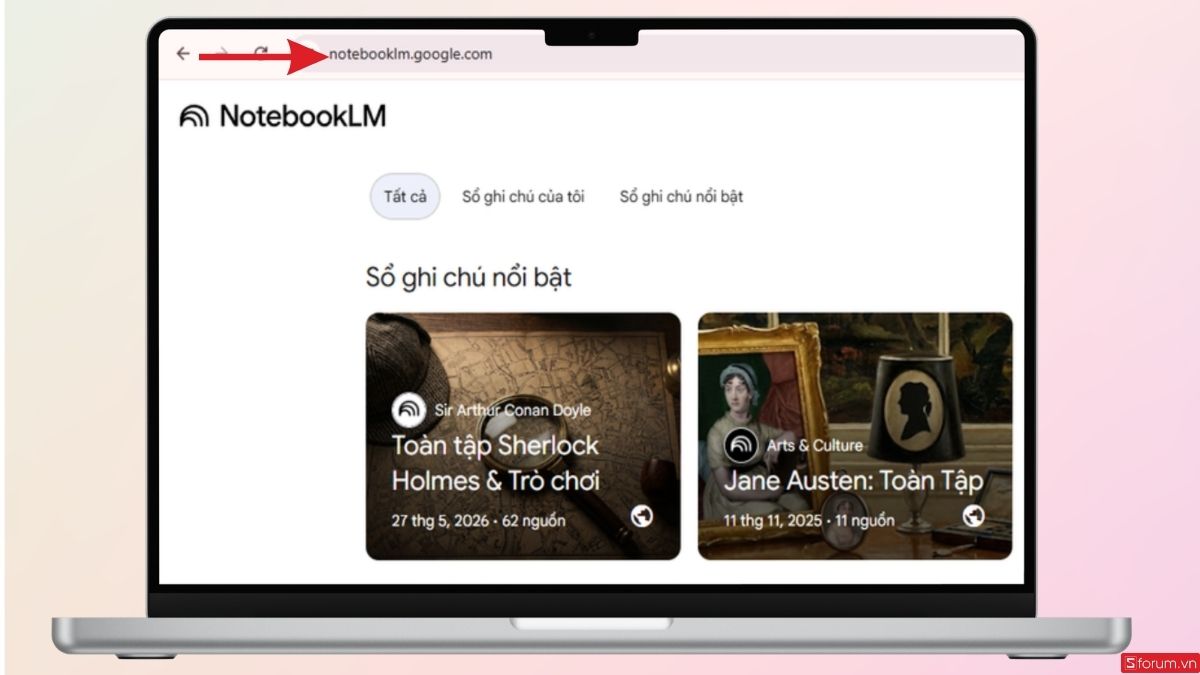Click the NotebookLM logo icon
This screenshot has height=675, width=1200.
194,117
